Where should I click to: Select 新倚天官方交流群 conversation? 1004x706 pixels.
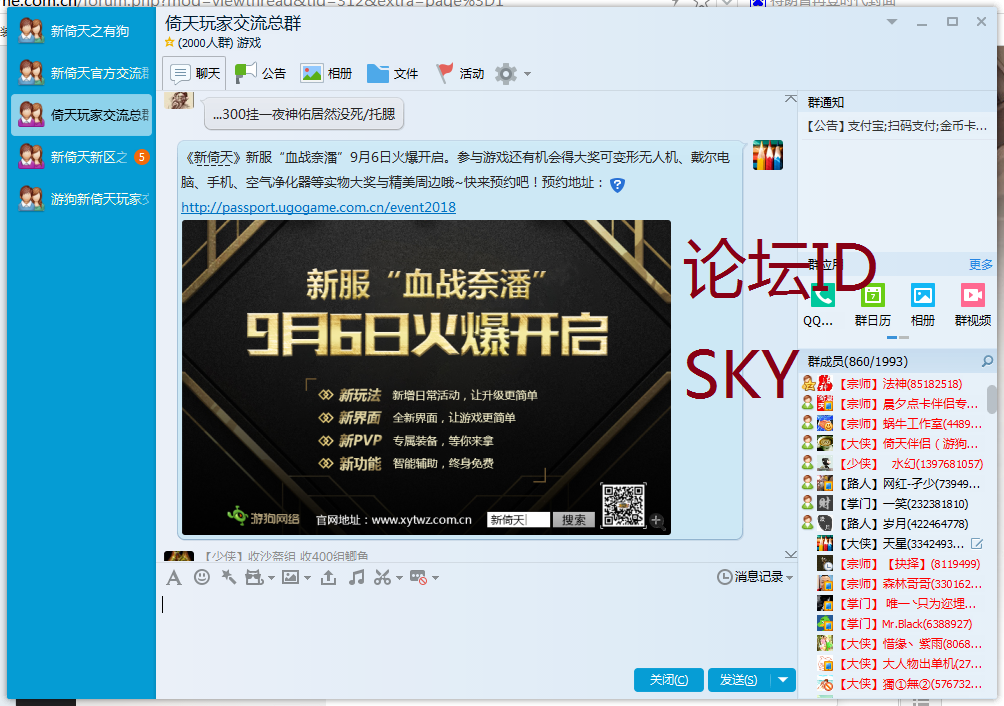(x=81, y=73)
